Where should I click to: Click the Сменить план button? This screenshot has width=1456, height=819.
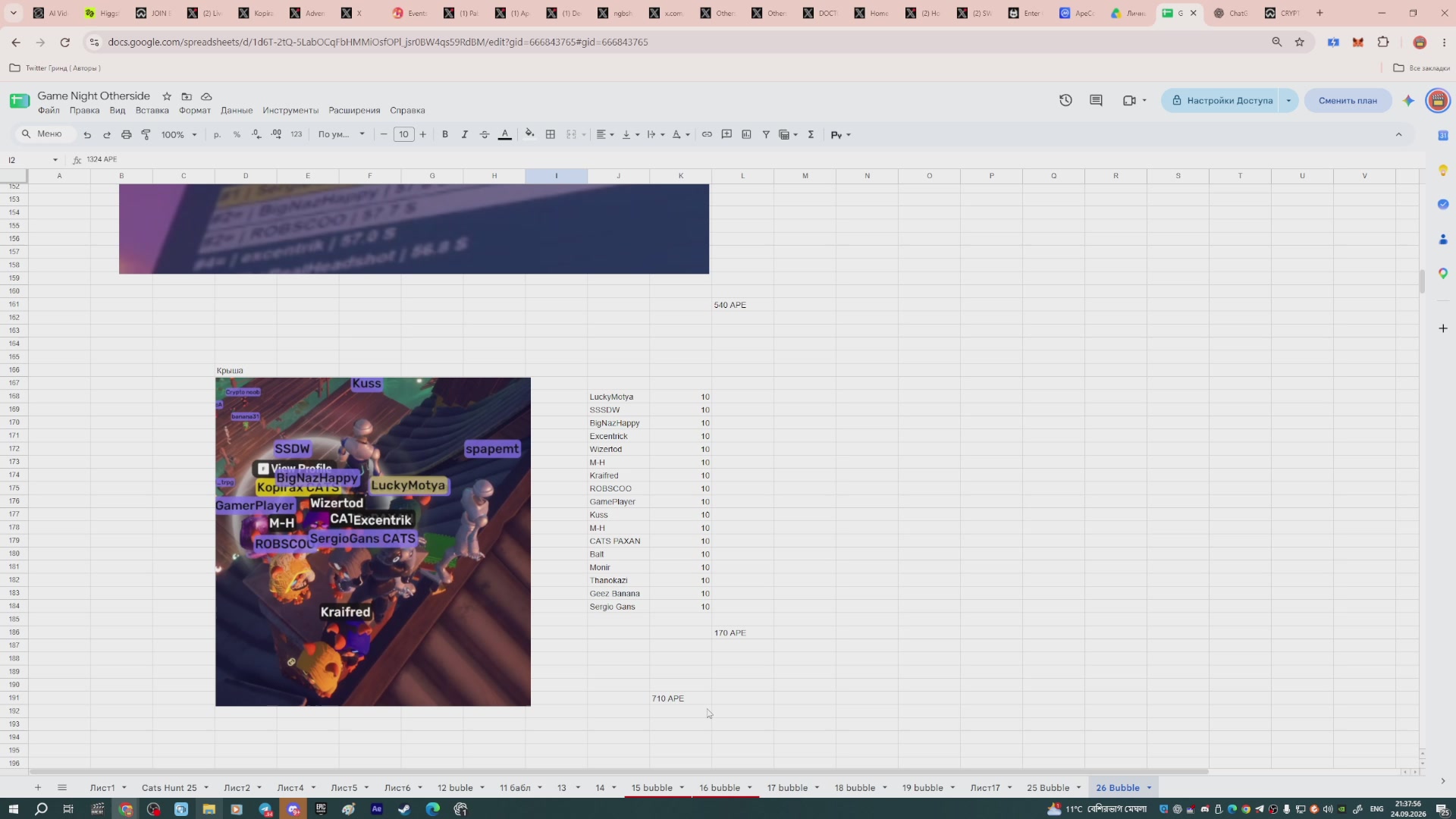click(1348, 100)
